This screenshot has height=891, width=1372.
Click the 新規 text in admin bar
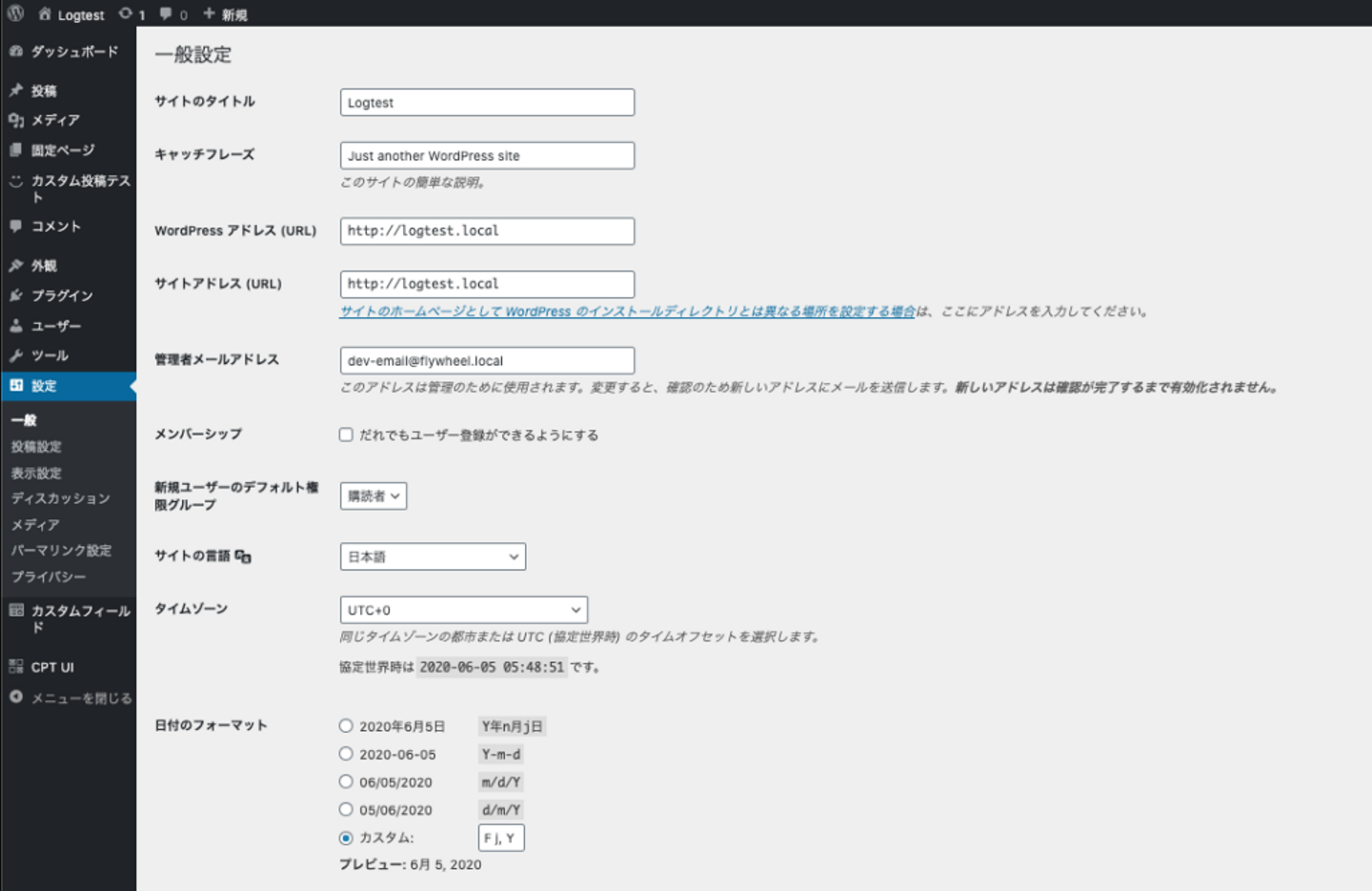234,14
